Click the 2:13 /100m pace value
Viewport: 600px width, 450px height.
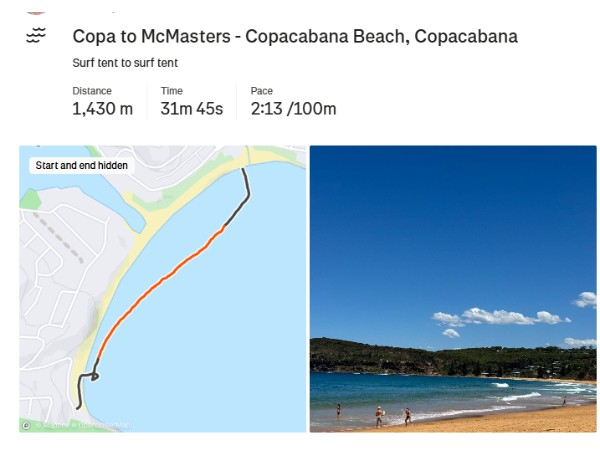[293, 109]
